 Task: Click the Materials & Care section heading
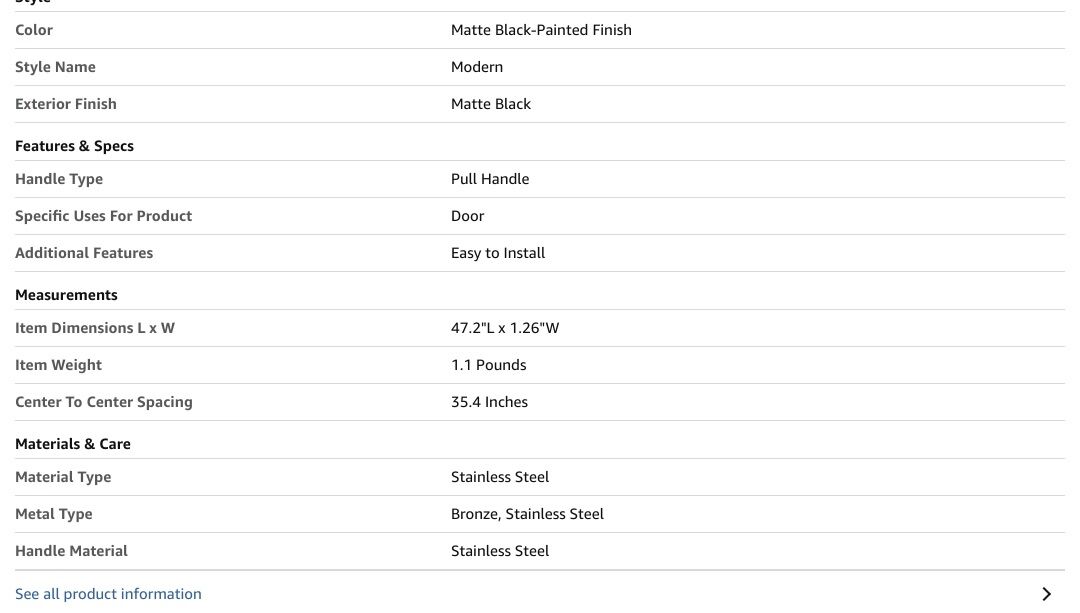pyautogui.click(x=73, y=444)
